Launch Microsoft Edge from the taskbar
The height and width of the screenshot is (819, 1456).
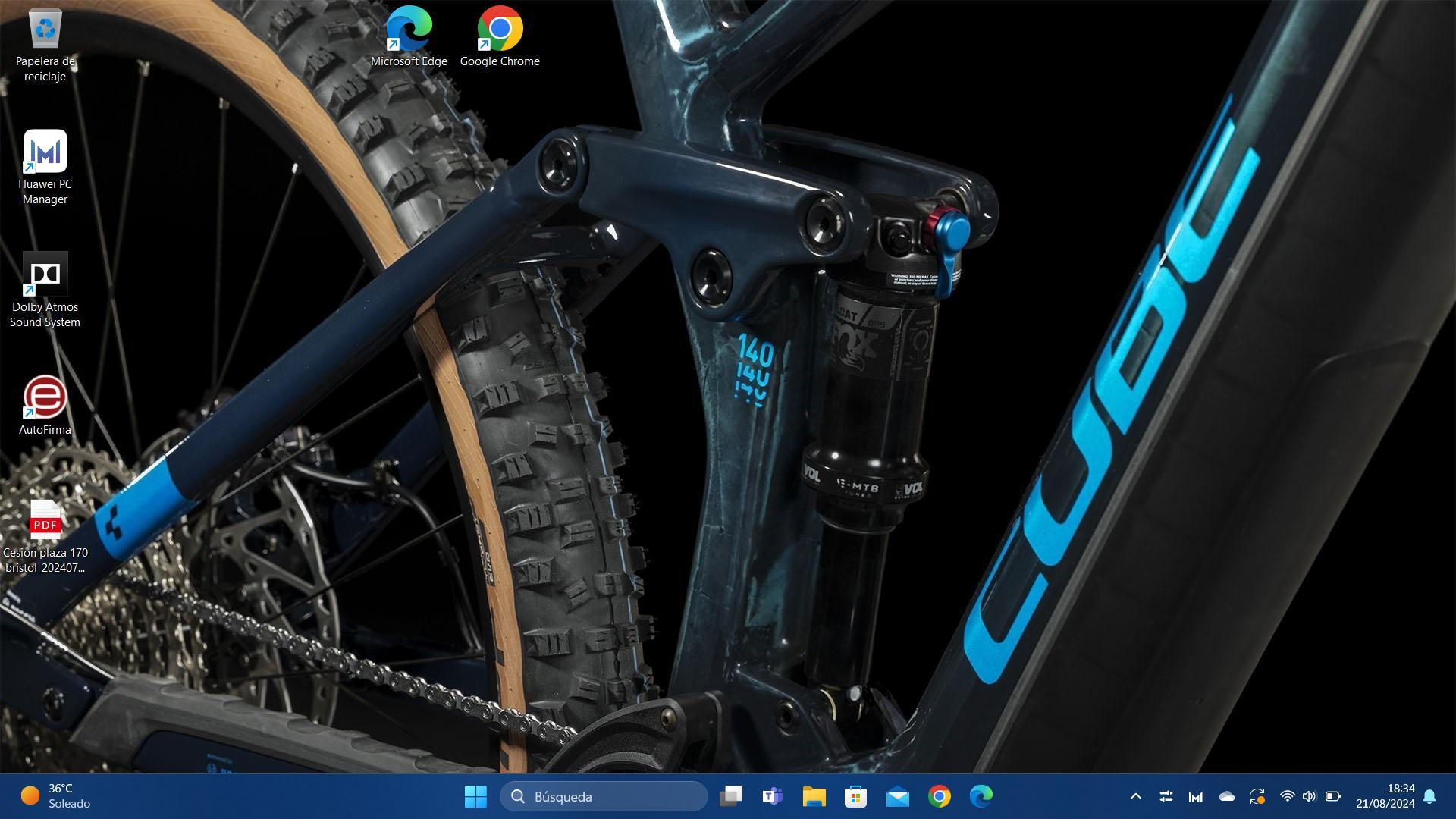pyautogui.click(x=981, y=796)
